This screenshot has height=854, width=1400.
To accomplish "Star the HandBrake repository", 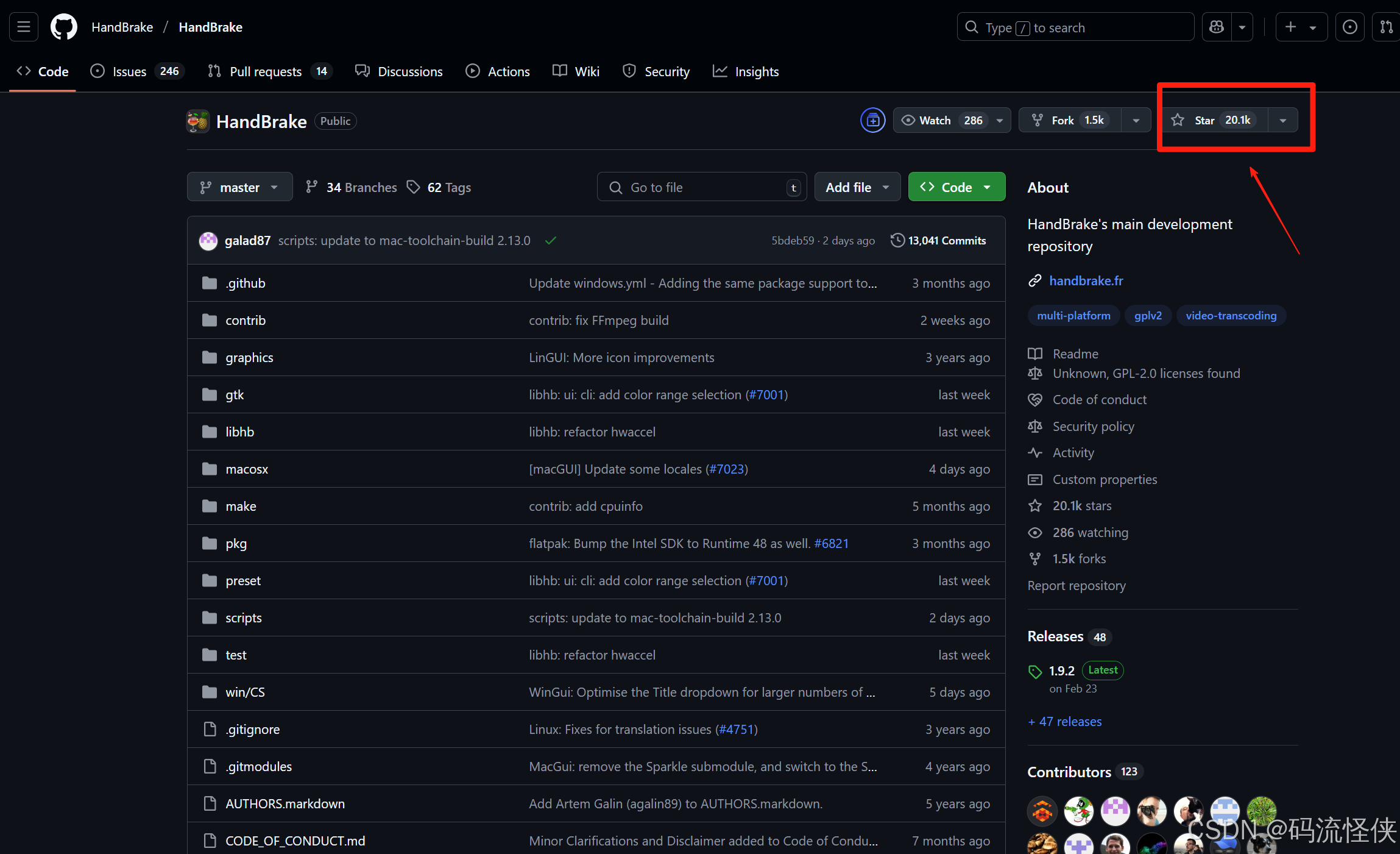I will point(1215,120).
